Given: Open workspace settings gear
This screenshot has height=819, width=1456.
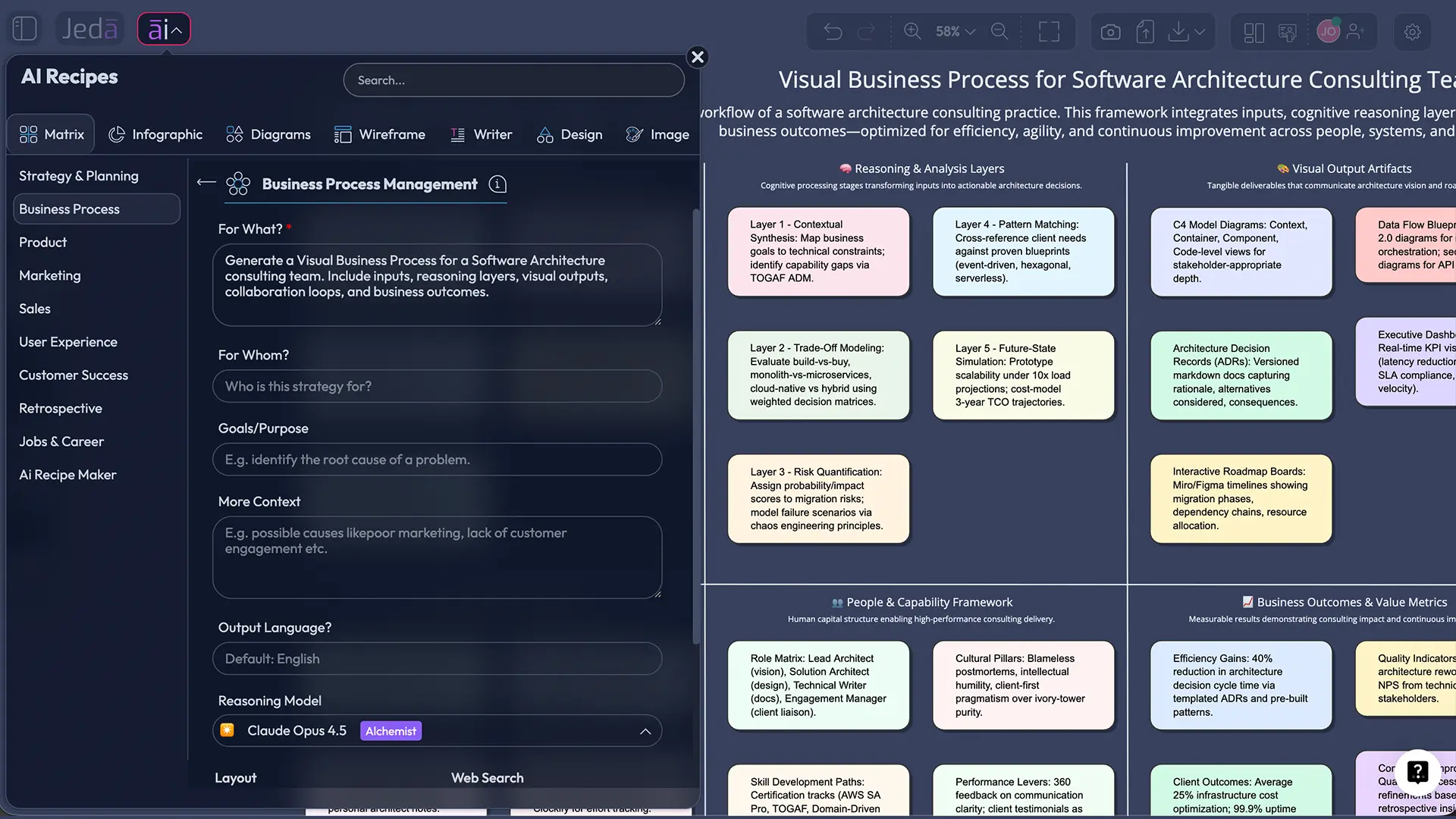Looking at the screenshot, I should click(1412, 32).
